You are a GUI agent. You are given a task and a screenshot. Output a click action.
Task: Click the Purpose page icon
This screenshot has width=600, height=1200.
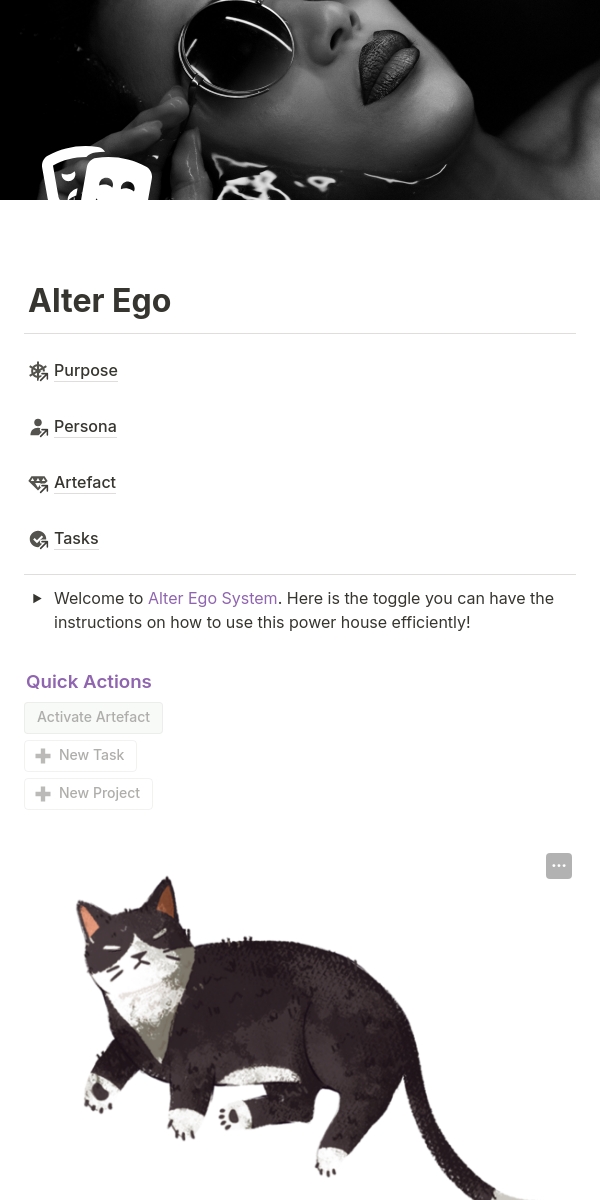[x=38, y=371]
